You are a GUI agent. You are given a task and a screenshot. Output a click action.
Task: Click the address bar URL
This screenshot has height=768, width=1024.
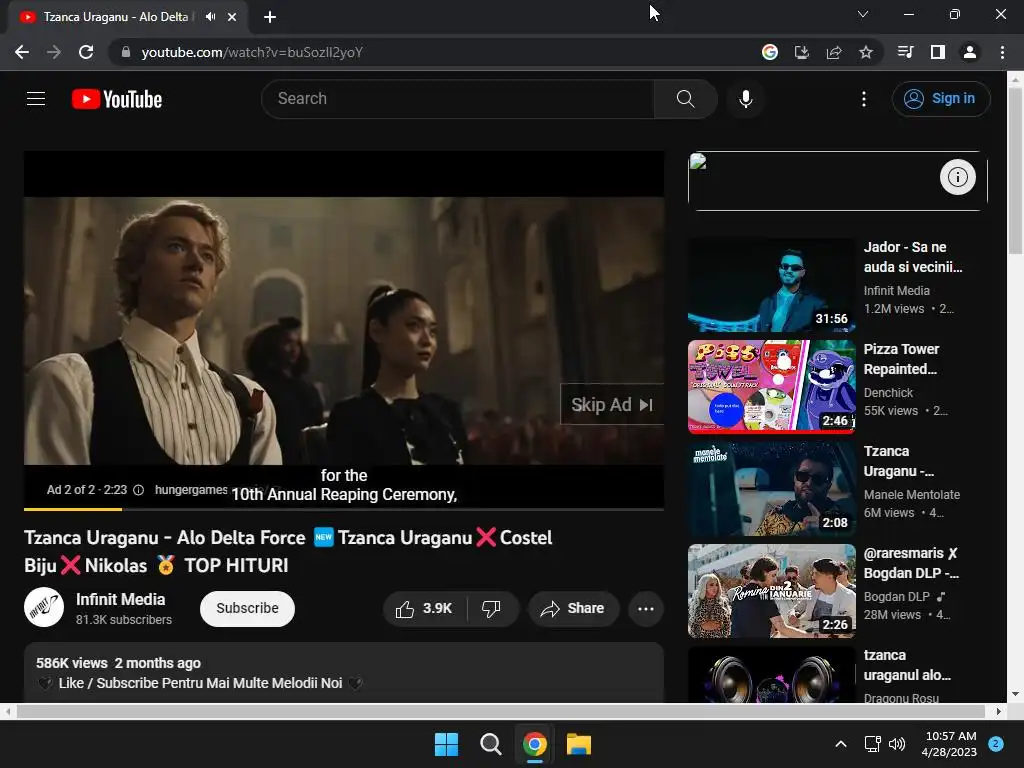[x=252, y=52]
